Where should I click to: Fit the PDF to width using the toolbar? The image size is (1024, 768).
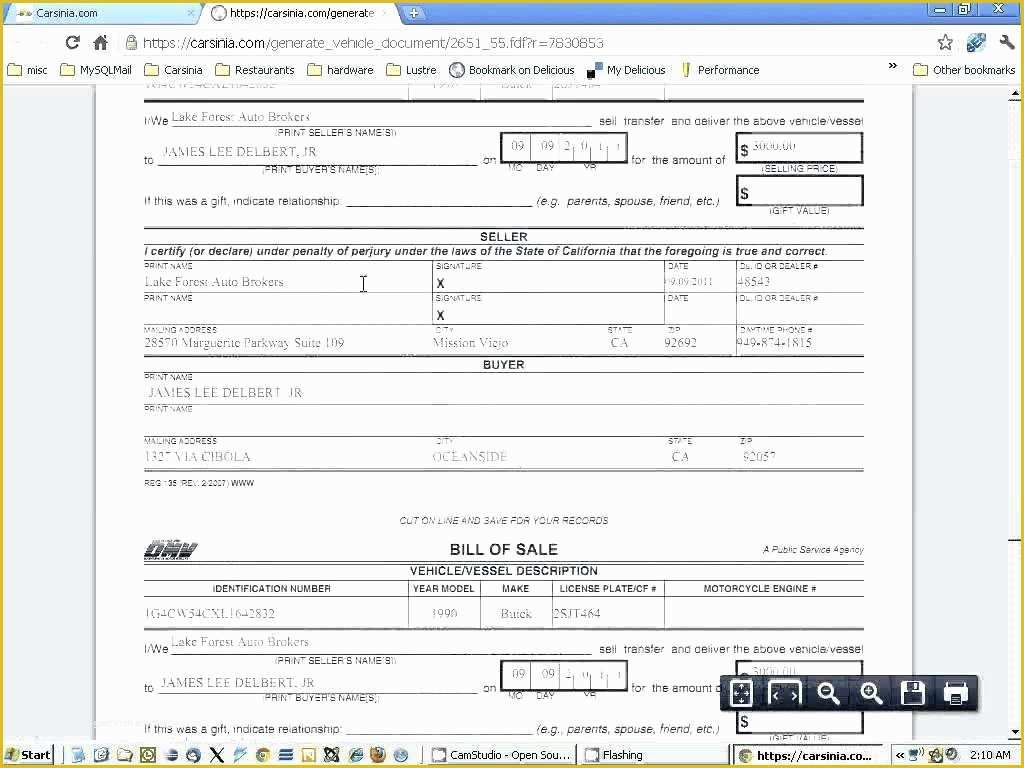point(784,693)
